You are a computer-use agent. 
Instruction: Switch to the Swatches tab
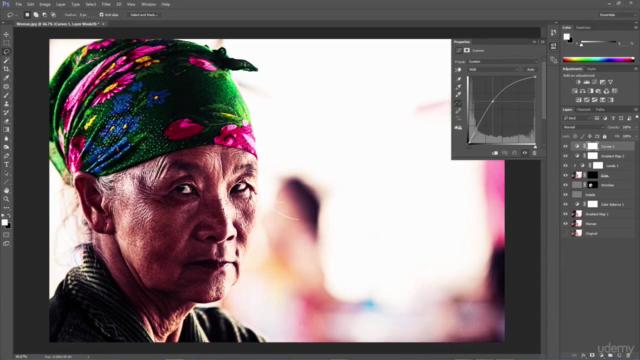click(583, 28)
